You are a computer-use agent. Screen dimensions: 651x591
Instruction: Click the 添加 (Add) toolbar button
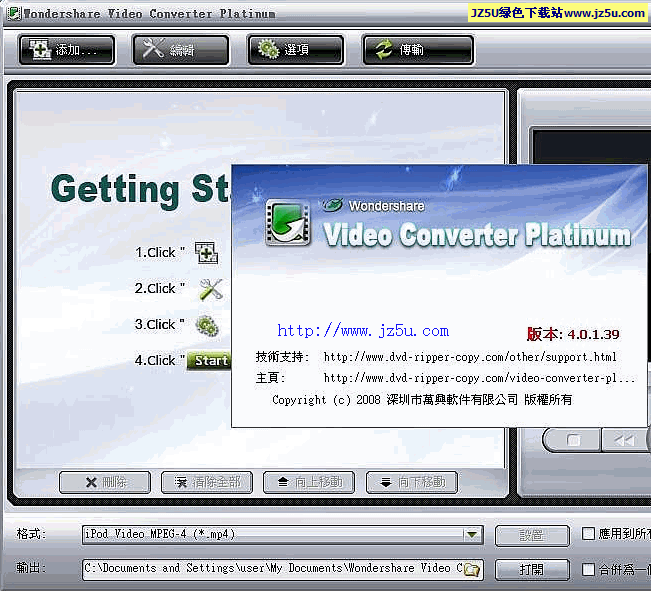point(66,50)
